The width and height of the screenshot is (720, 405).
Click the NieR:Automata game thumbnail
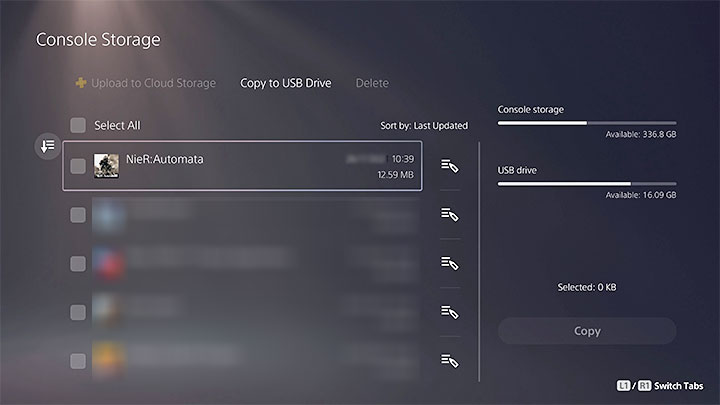(107, 166)
